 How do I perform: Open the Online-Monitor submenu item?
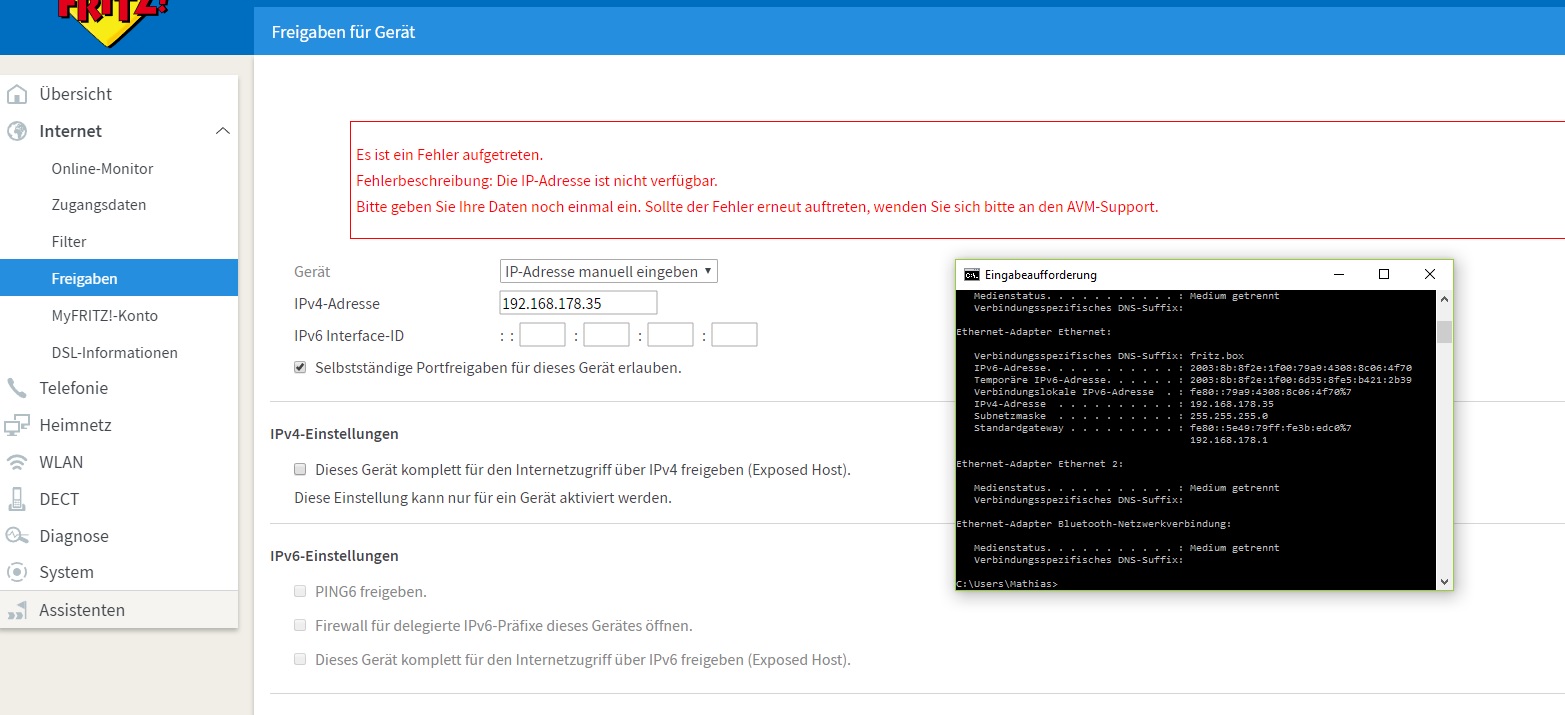tap(102, 168)
